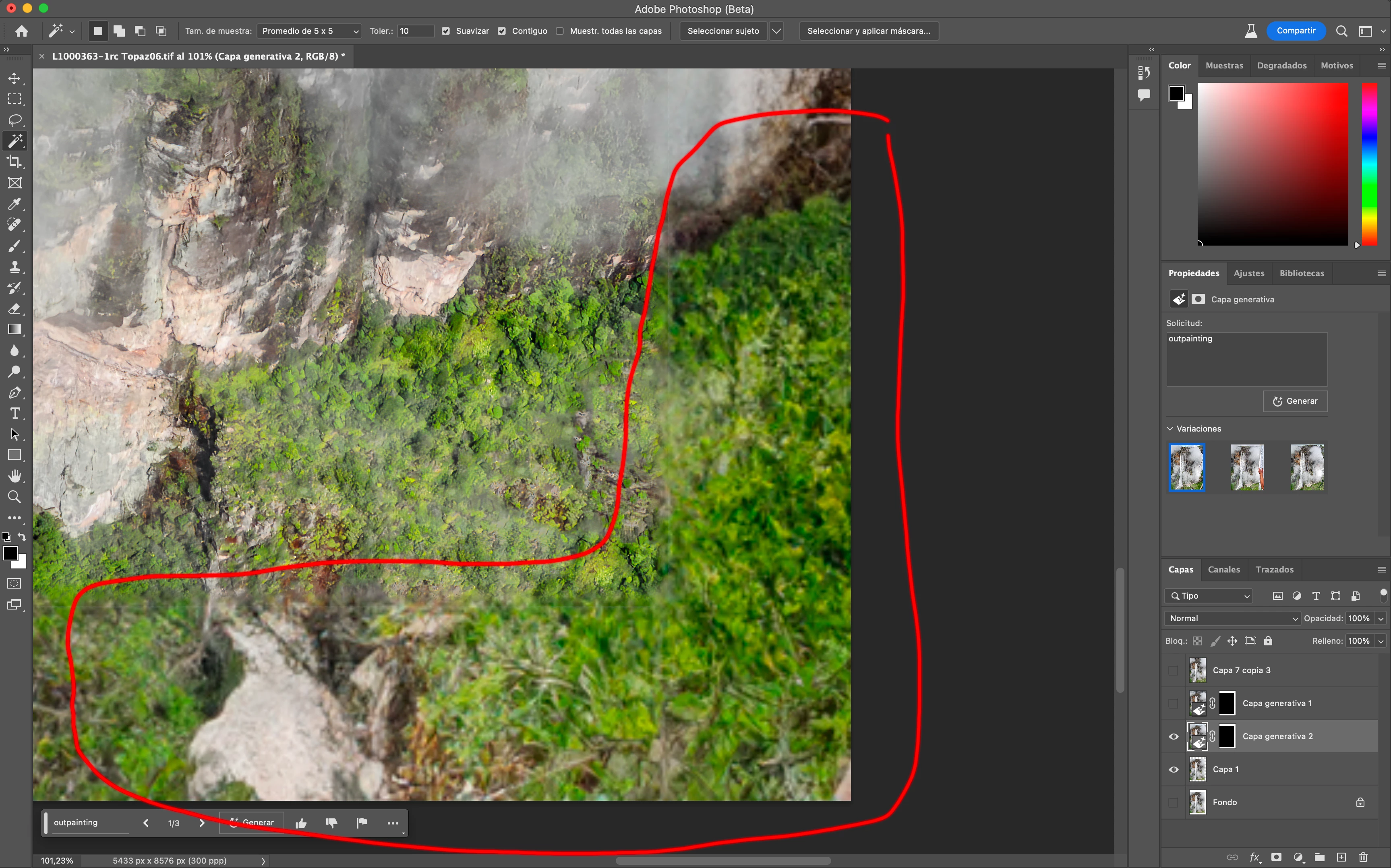Screen dimensions: 1391x868
Task: Select the Clone Stamp tool
Action: point(14,267)
